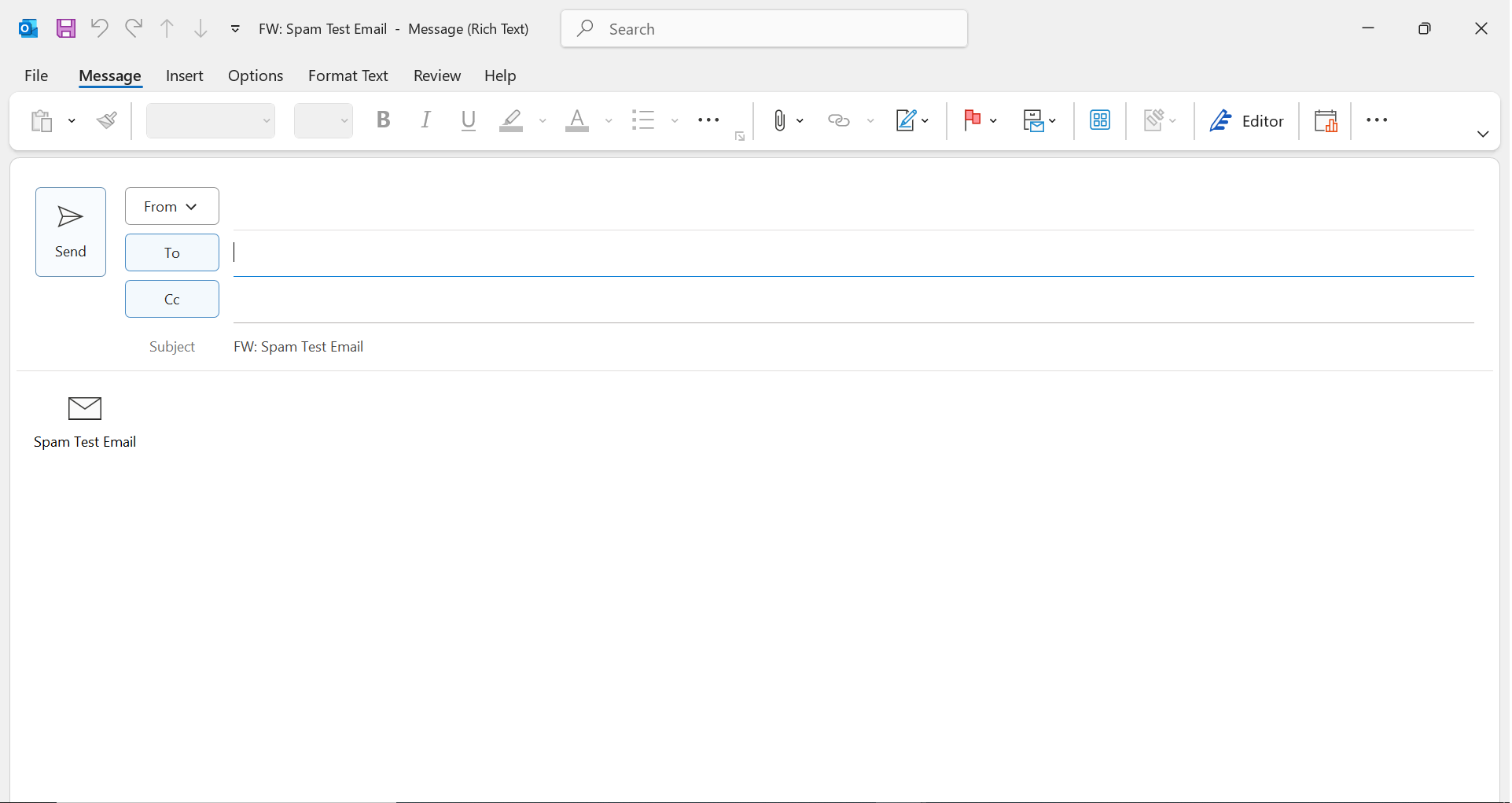
Task: Click the To button to pick recipients
Action: 172,252
